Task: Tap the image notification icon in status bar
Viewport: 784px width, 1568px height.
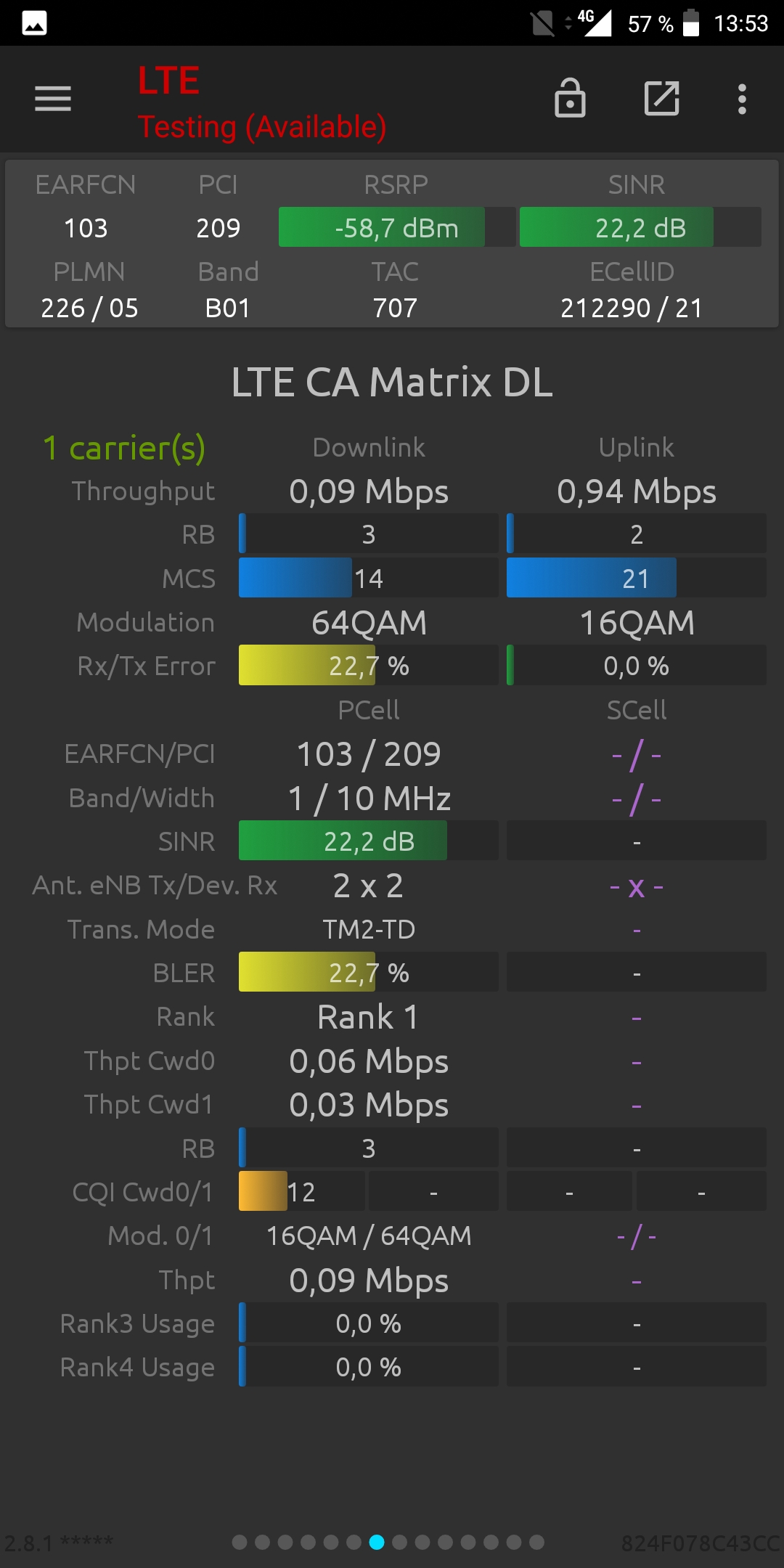Action: 34,23
